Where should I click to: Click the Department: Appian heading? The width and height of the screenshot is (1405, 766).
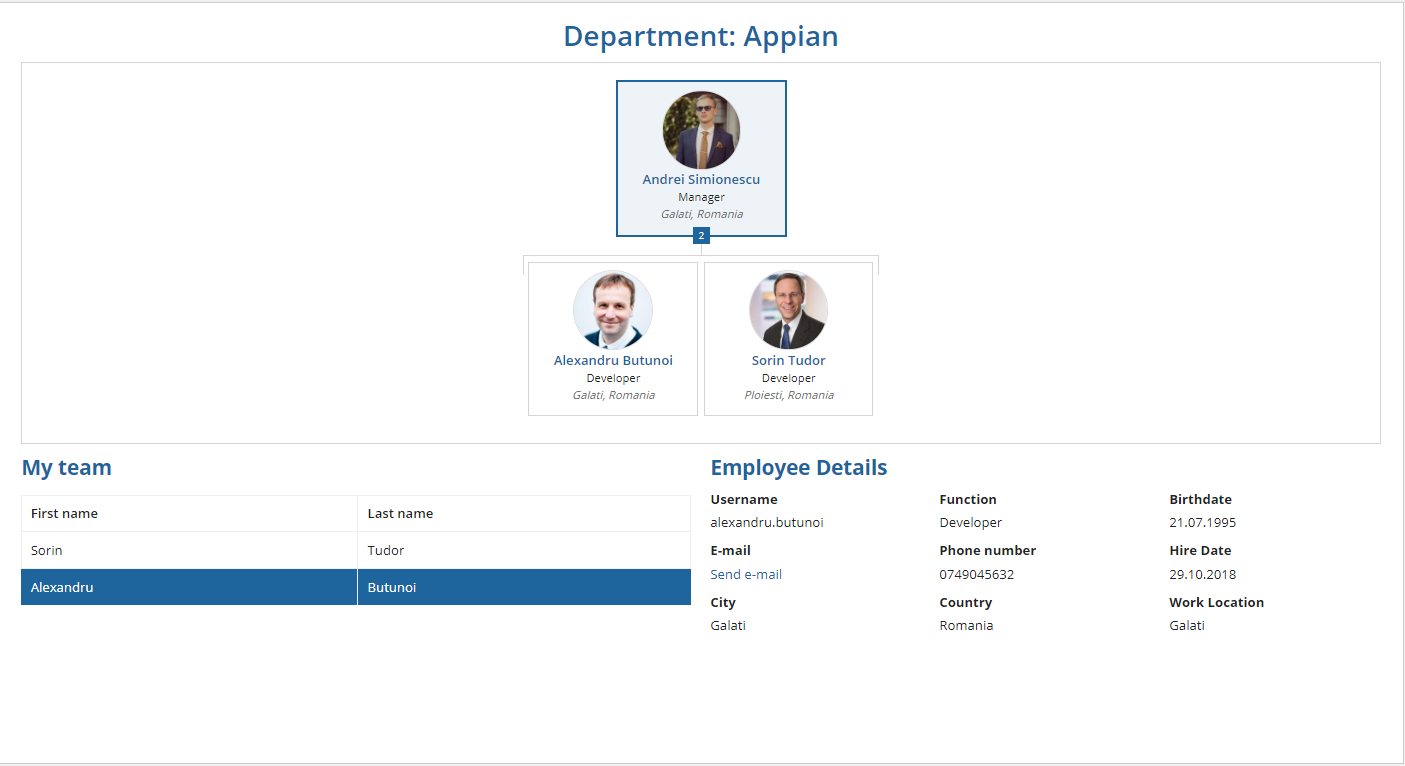(701, 36)
